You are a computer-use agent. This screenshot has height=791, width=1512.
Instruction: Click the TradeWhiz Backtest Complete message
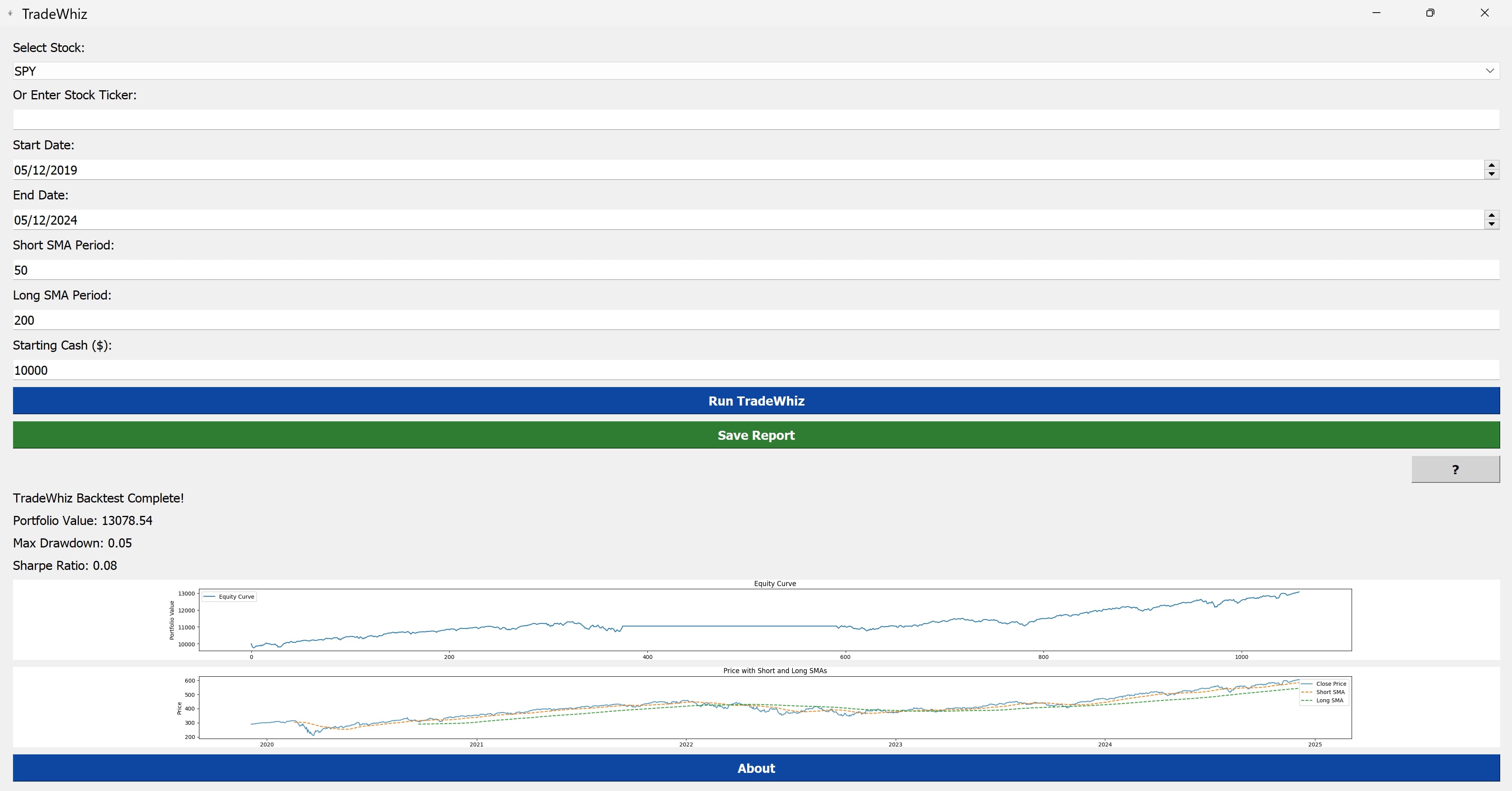tap(98, 498)
